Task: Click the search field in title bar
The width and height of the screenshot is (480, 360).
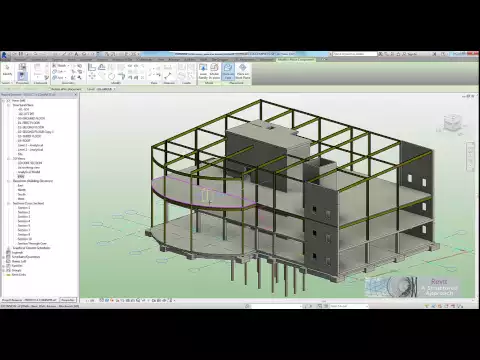Action: point(355,54)
